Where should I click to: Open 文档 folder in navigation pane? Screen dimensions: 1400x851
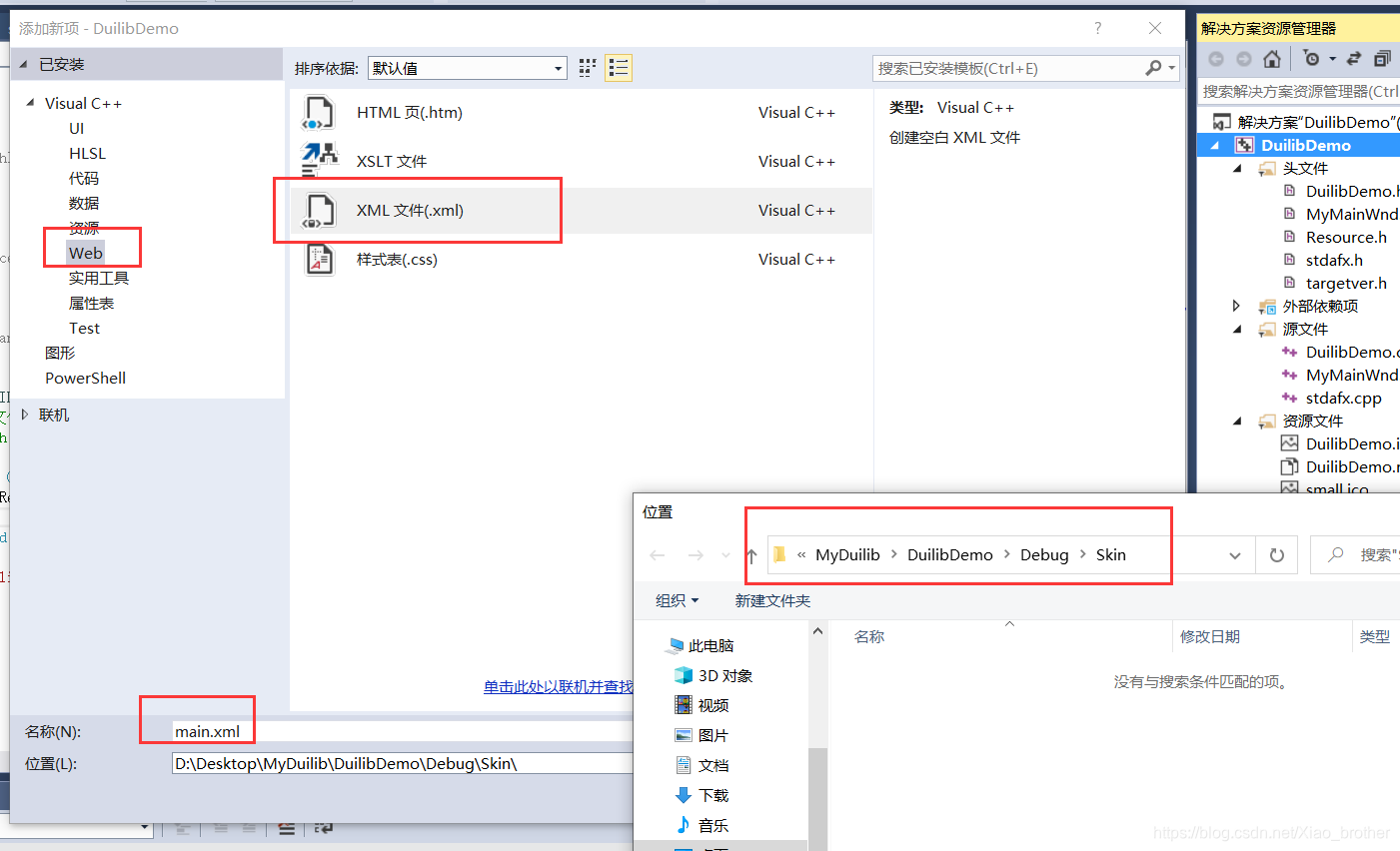[701, 766]
